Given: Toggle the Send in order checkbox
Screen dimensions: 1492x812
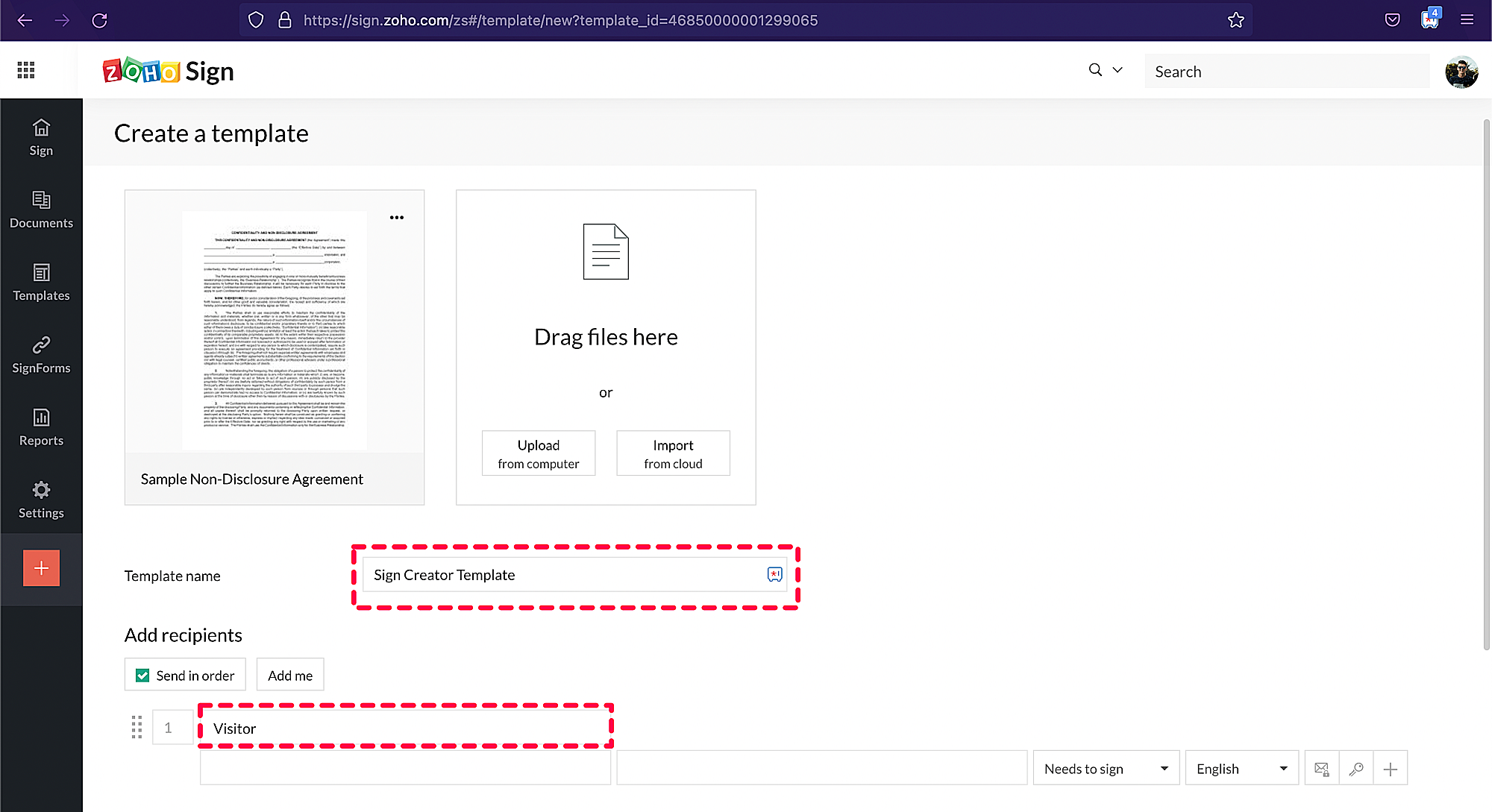Looking at the screenshot, I should pyautogui.click(x=142, y=676).
